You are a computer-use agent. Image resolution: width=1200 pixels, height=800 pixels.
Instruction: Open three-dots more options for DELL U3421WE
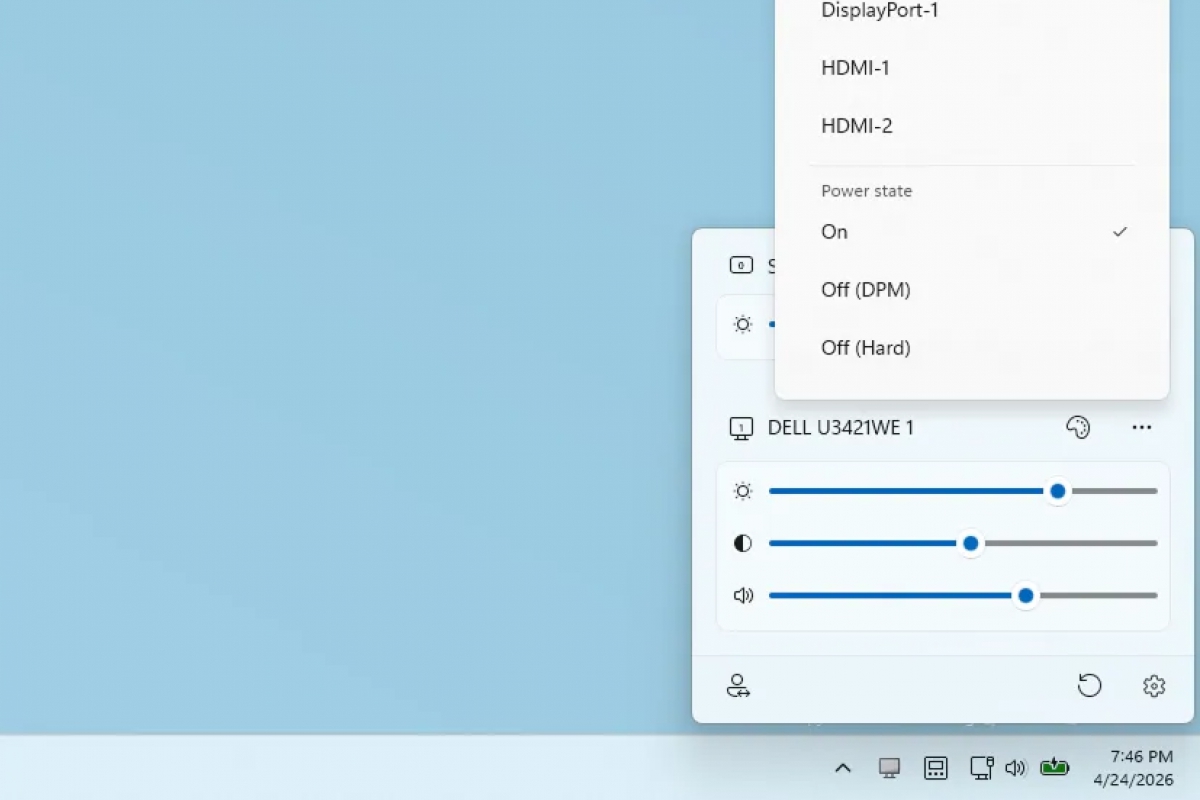point(1142,428)
